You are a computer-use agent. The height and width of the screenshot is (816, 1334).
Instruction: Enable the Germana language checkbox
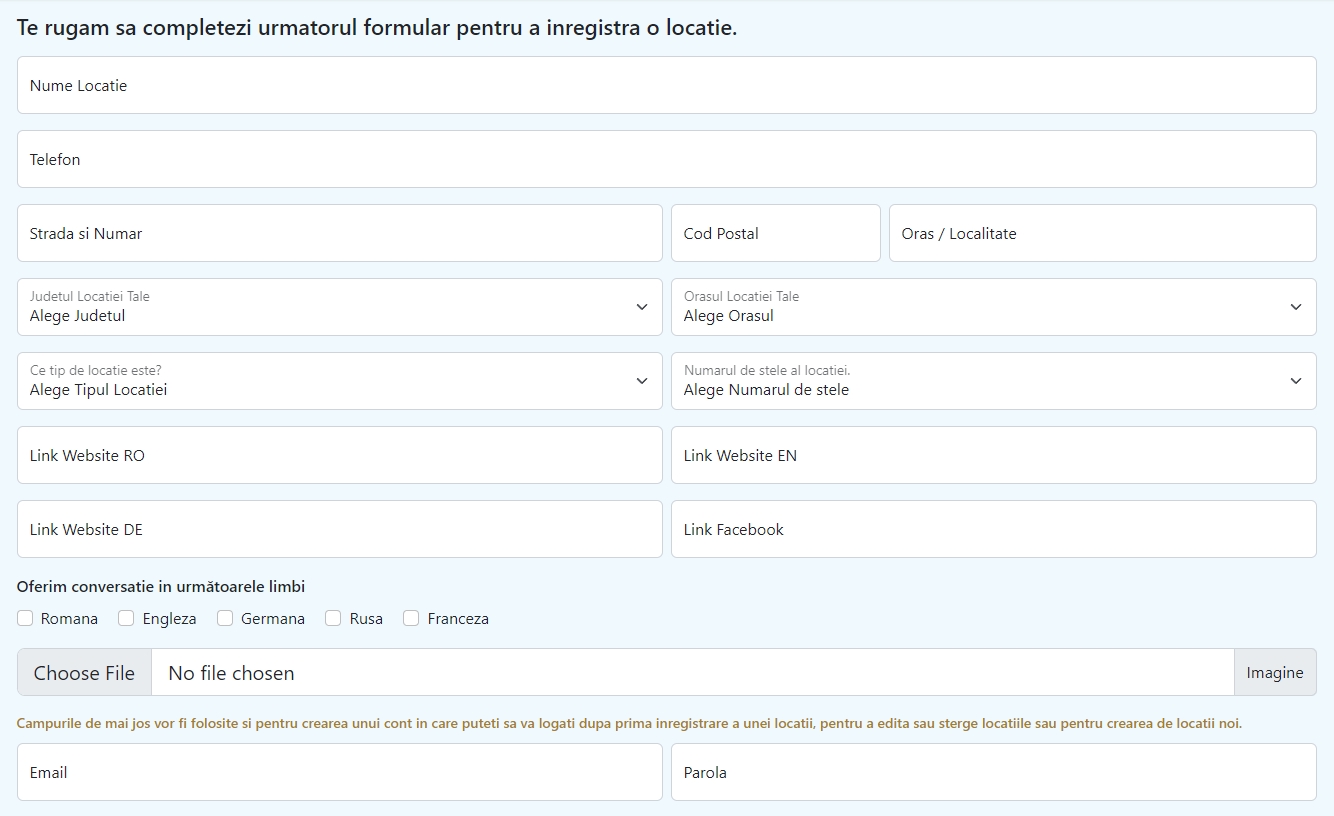[224, 618]
